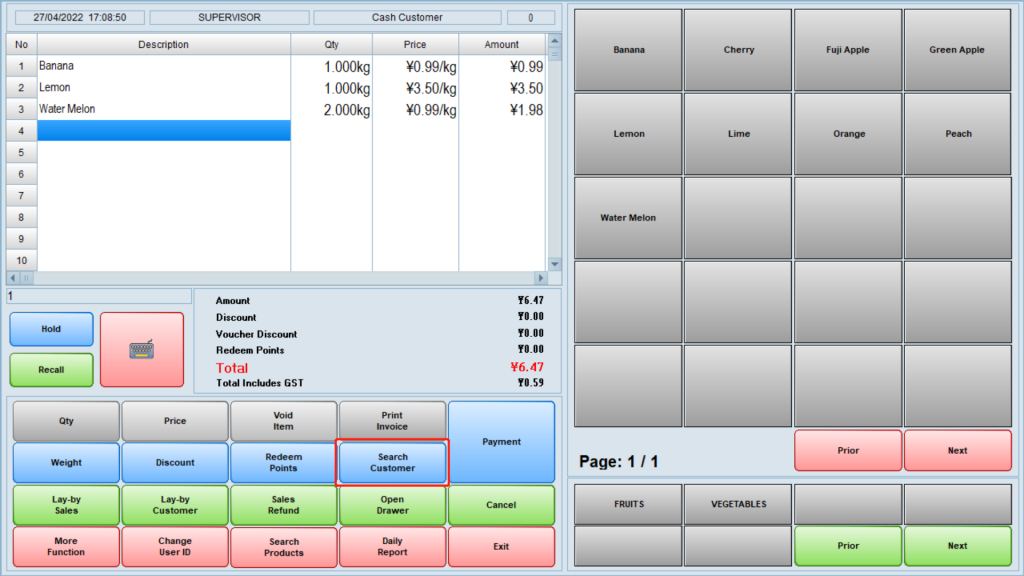
Task: Recall a held transaction
Action: coord(51,370)
